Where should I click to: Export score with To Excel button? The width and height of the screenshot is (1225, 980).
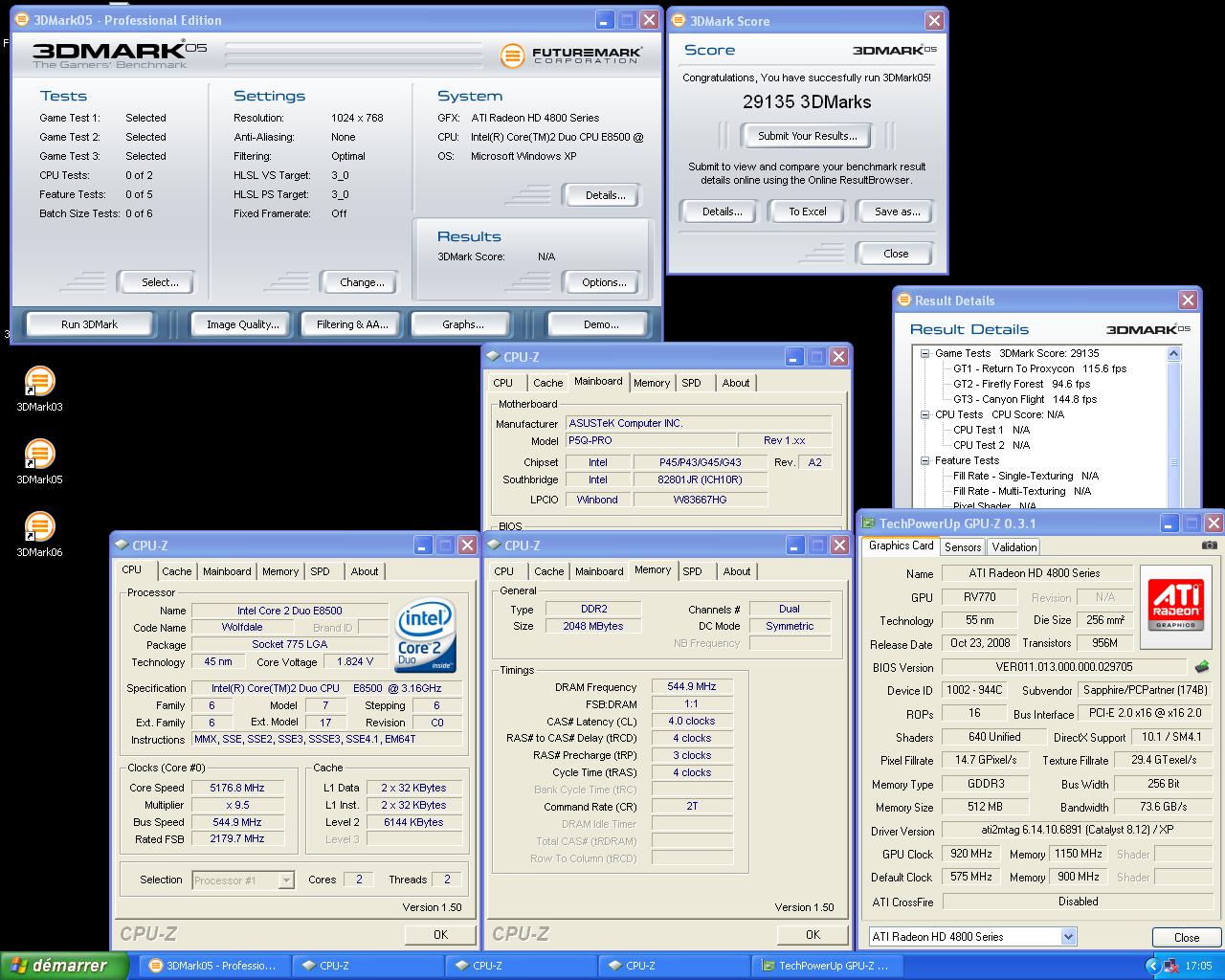[x=808, y=212]
